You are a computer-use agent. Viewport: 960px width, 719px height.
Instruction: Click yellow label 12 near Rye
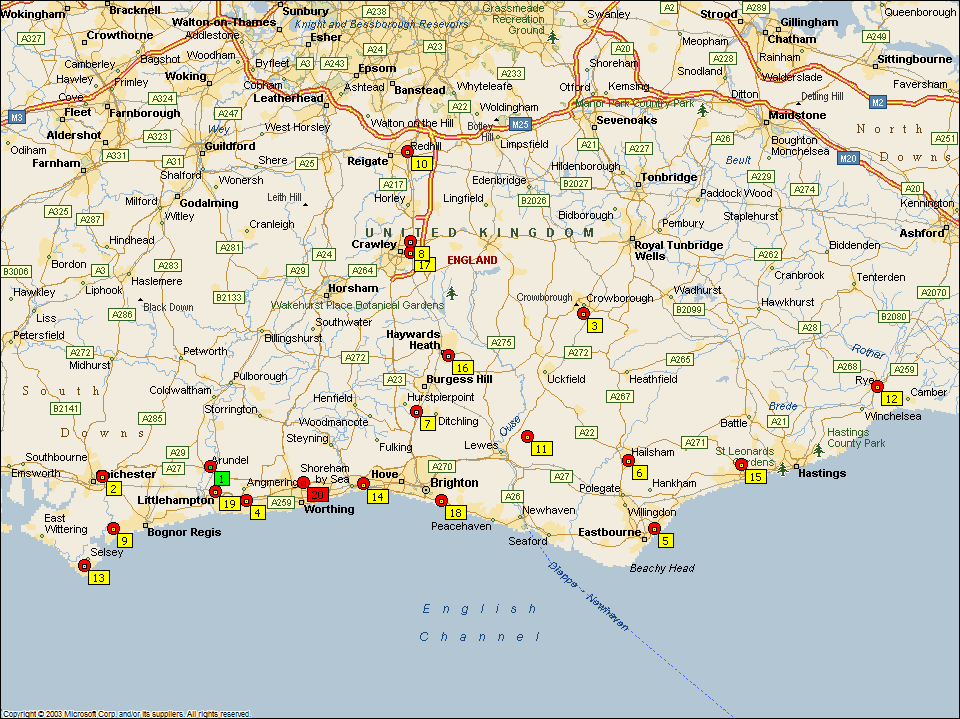(890, 399)
